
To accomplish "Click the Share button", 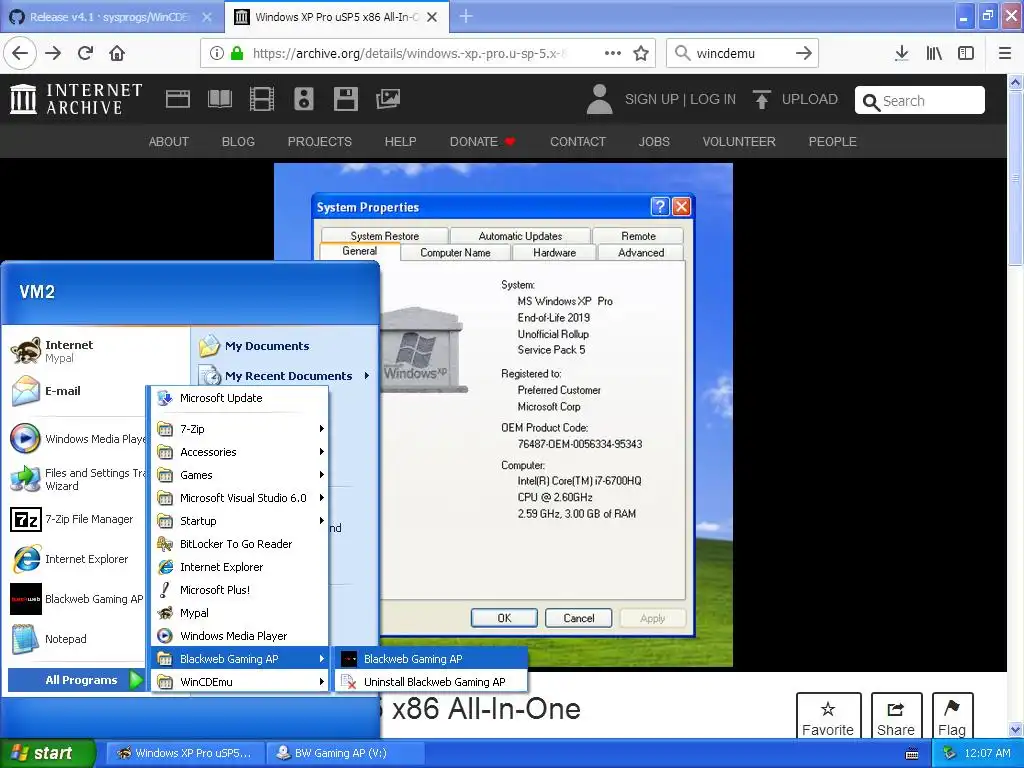I will tap(896, 716).
